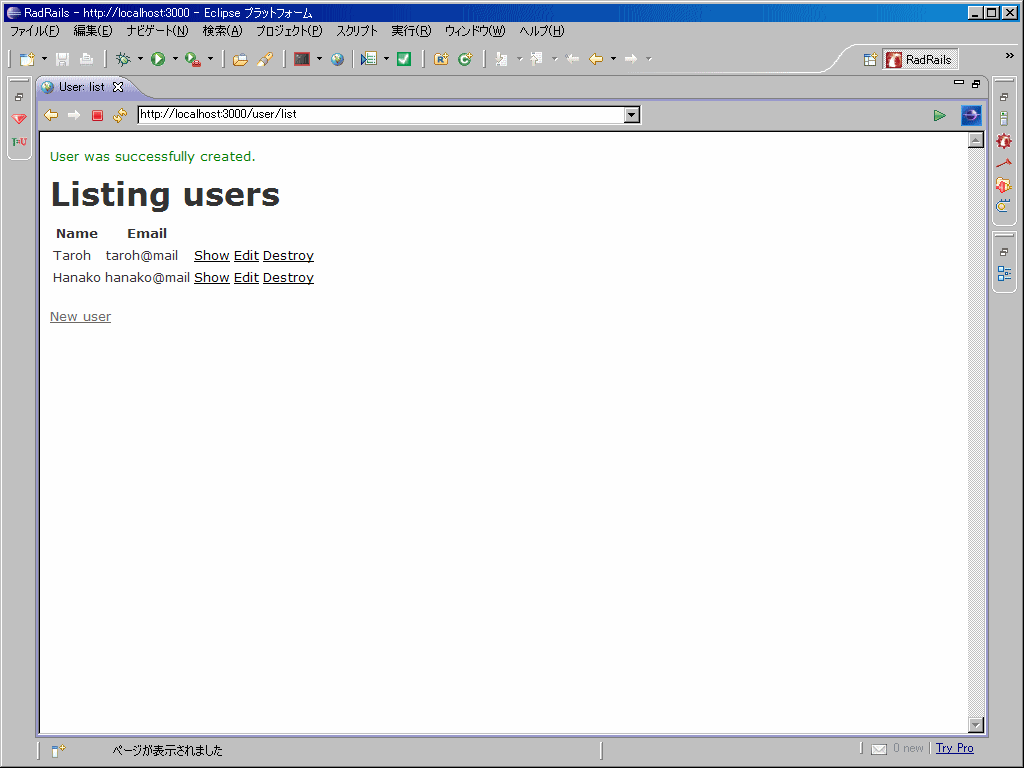1024x768 pixels.
Task: Close the User: list tab
Action: point(118,87)
